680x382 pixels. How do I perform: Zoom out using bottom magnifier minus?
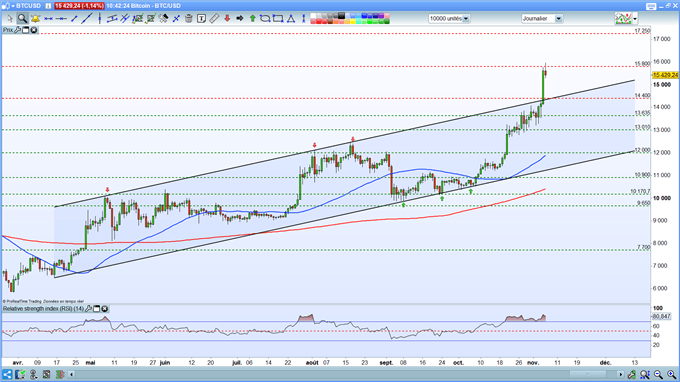(x=658, y=374)
